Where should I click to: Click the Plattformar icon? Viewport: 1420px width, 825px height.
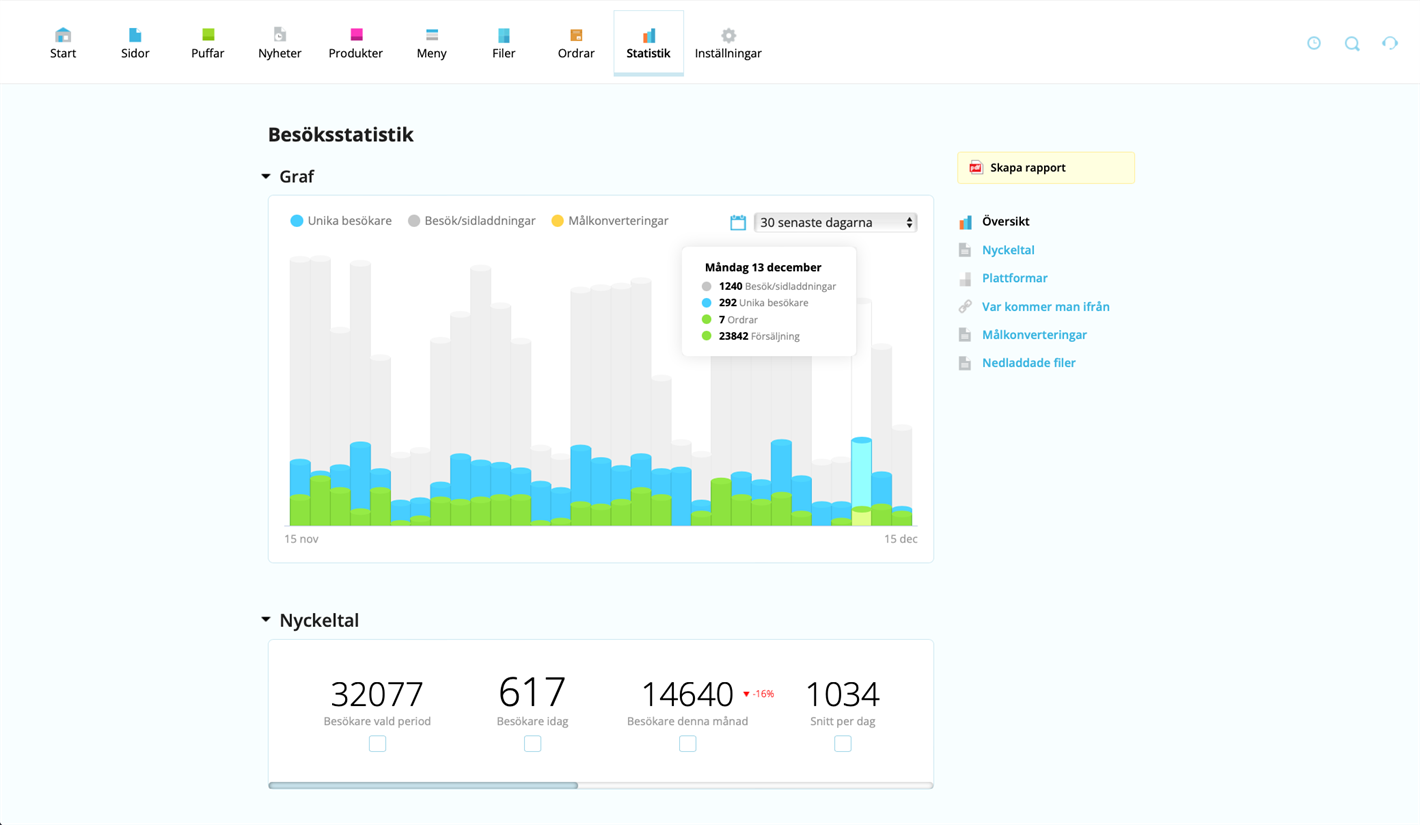tap(965, 278)
